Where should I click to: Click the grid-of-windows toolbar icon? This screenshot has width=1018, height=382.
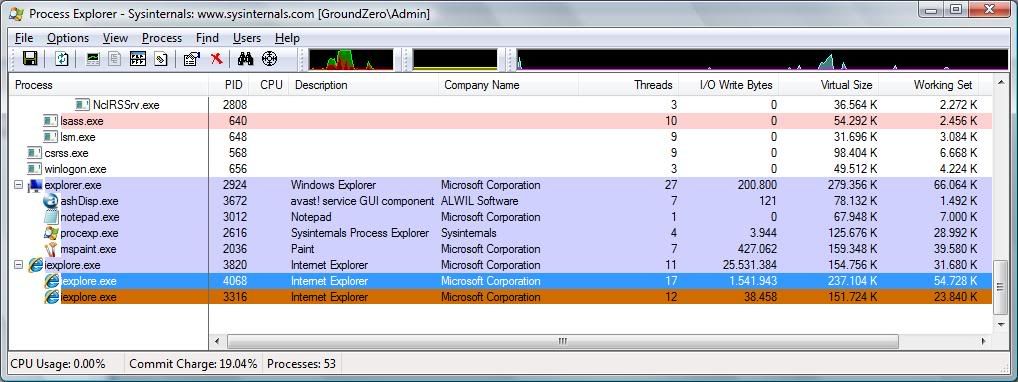(x=138, y=59)
